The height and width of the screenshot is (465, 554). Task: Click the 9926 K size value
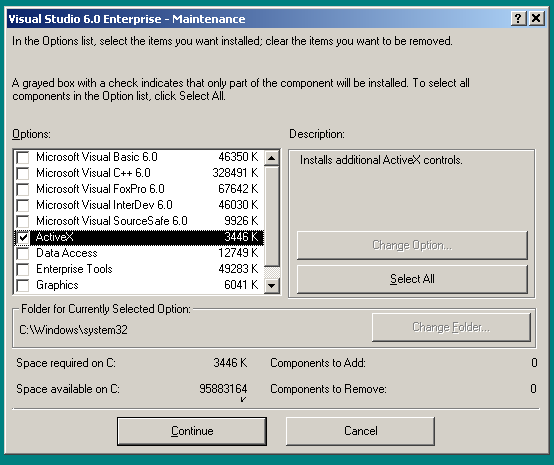(x=241, y=221)
